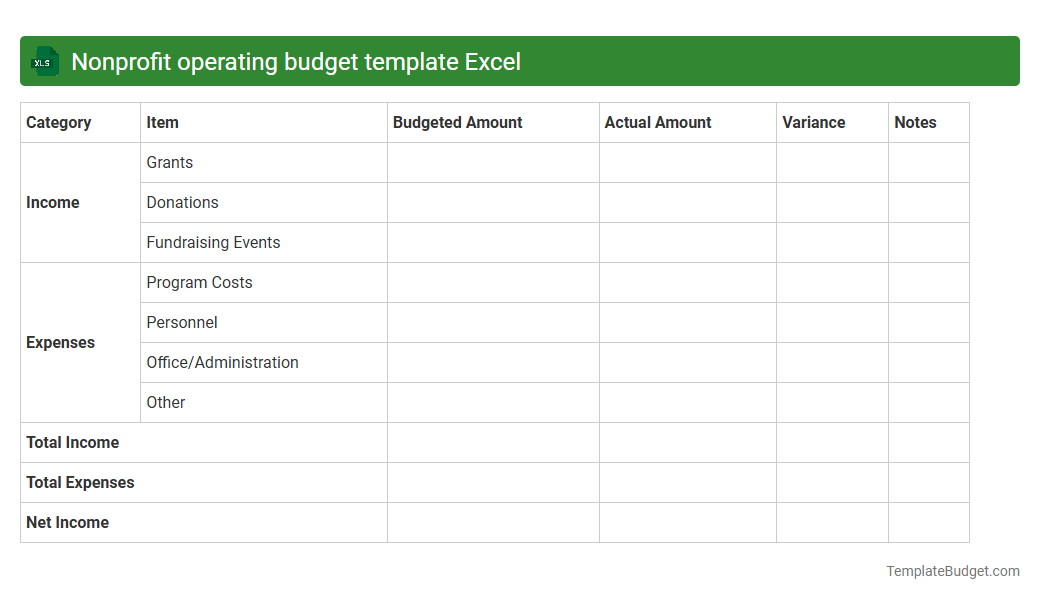
Task: Select the Net Income row label
Action: pos(66,522)
